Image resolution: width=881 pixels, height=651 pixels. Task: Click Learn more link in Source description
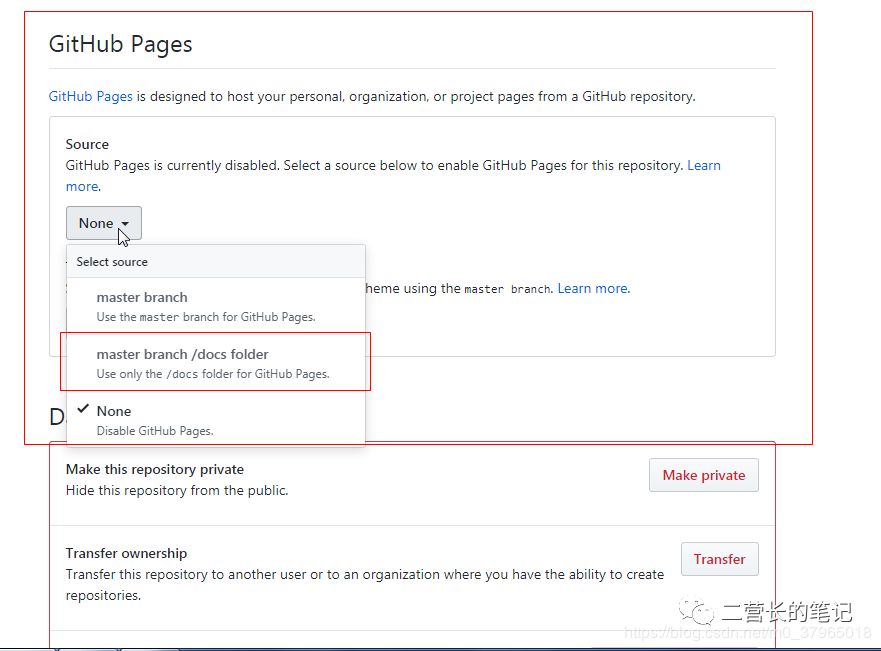pyautogui.click(x=703, y=165)
